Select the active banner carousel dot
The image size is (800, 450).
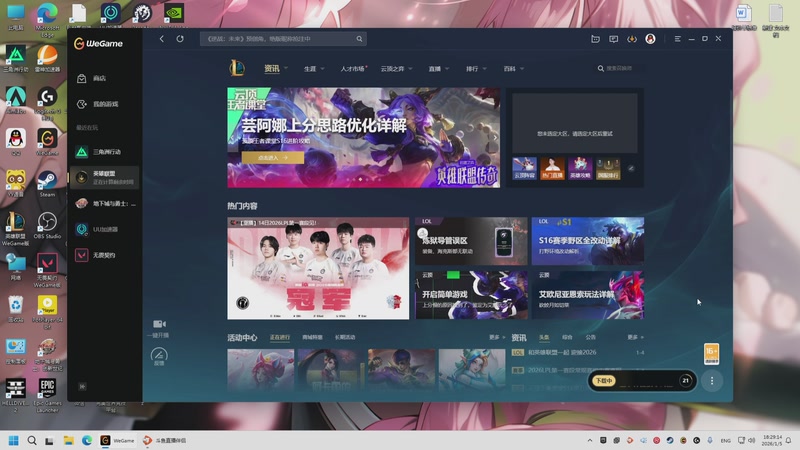(x=360, y=179)
